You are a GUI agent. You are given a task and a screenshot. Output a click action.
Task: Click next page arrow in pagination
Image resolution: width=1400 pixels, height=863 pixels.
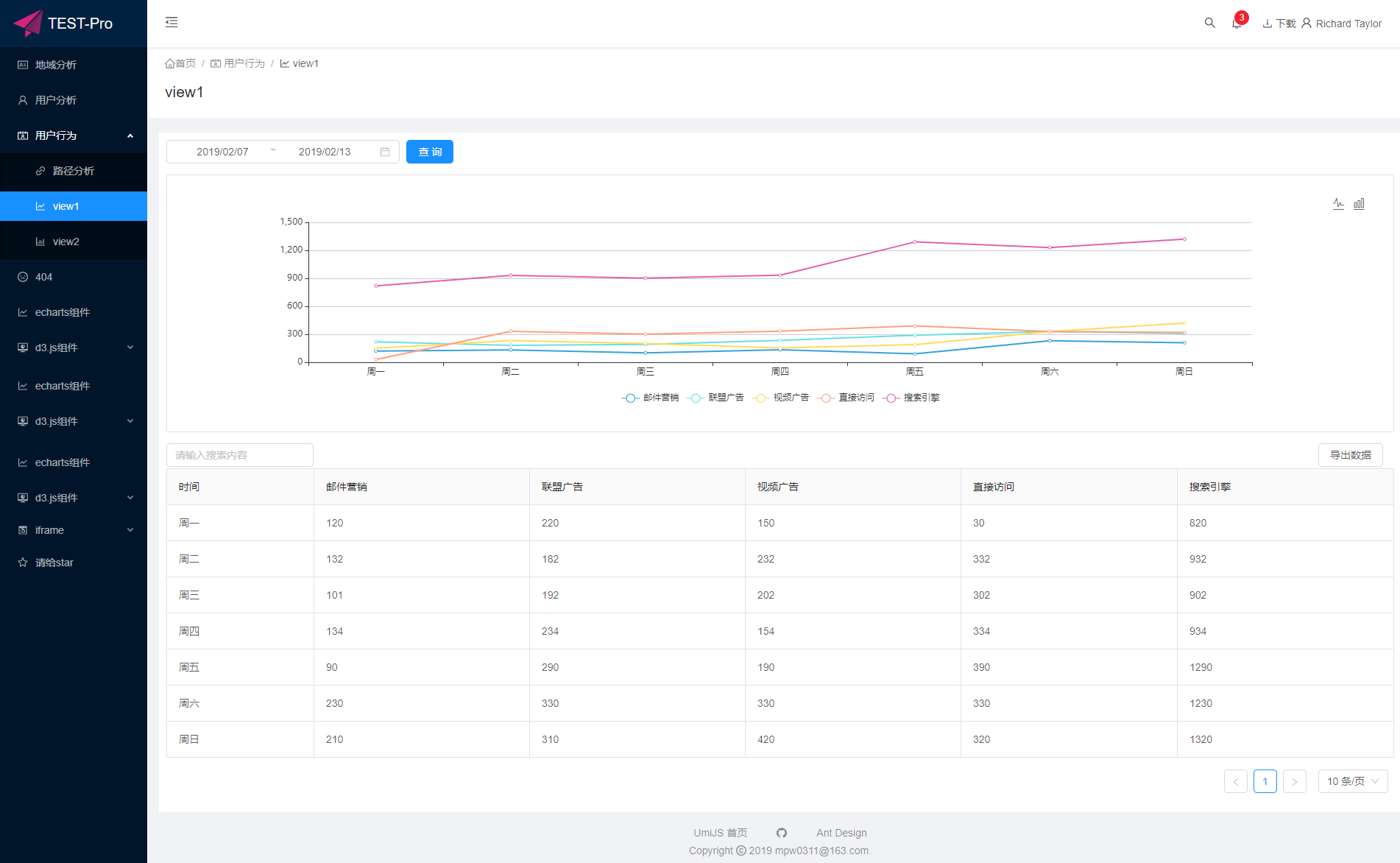point(1295,781)
